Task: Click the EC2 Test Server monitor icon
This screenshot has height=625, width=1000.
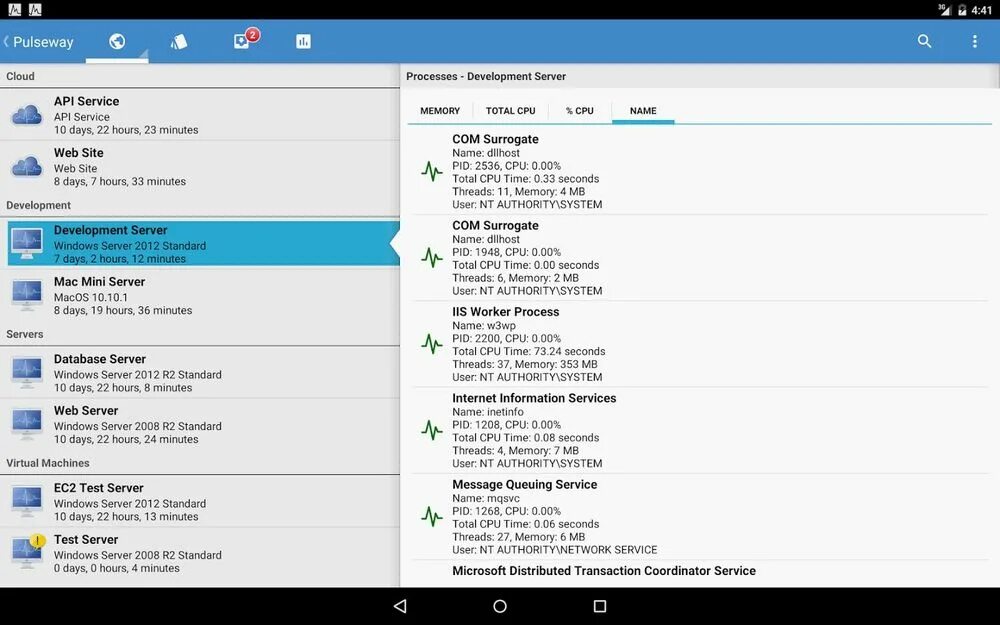Action: [27, 501]
